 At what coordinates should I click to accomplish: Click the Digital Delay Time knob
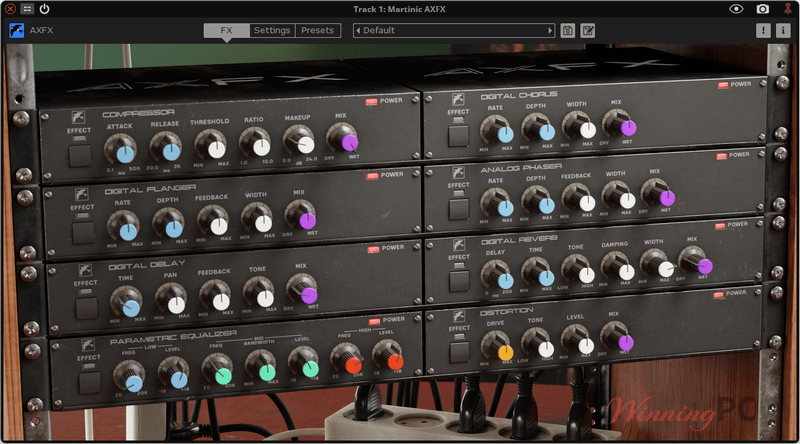(127, 302)
